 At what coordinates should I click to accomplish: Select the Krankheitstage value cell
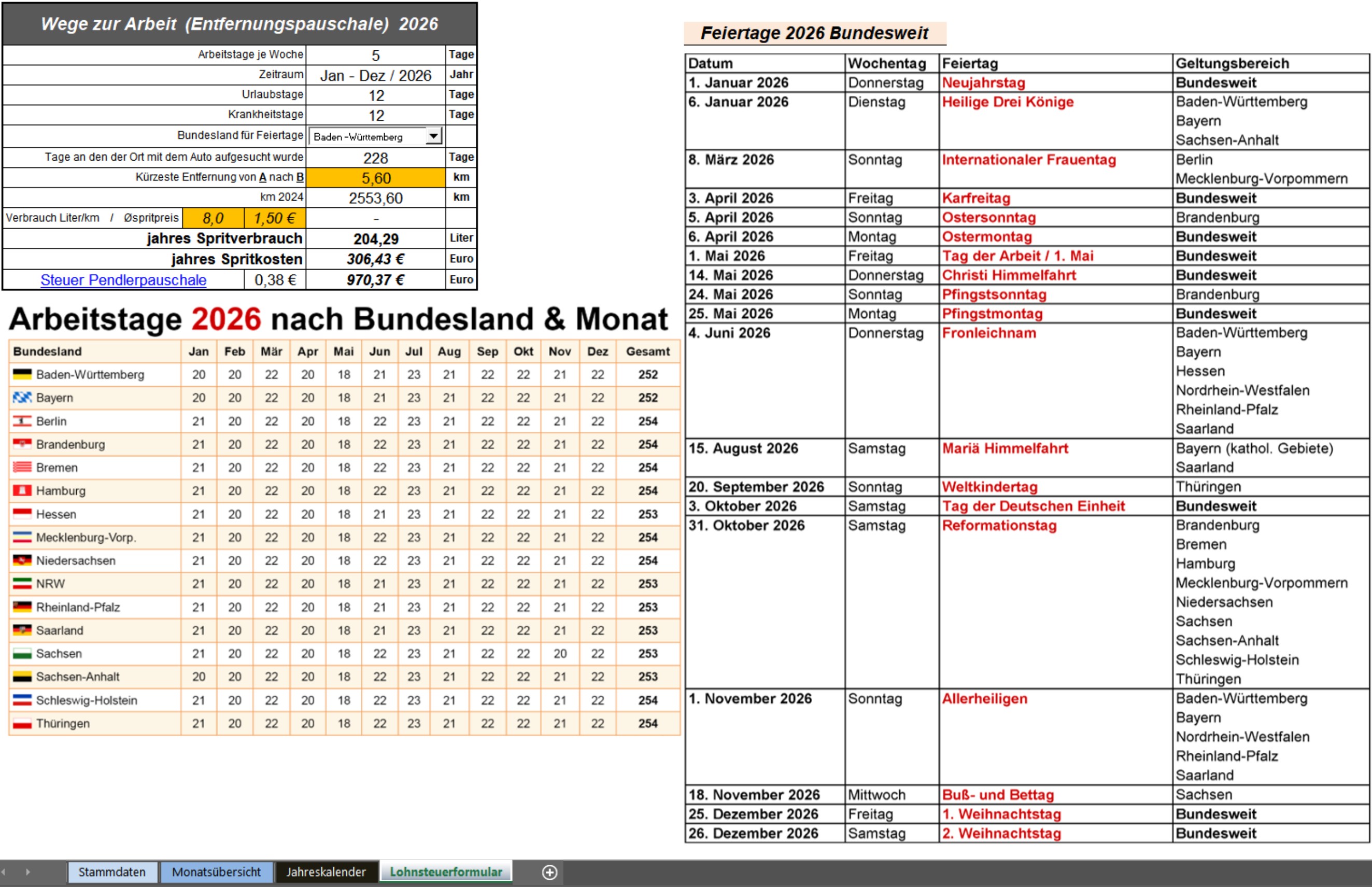375,115
